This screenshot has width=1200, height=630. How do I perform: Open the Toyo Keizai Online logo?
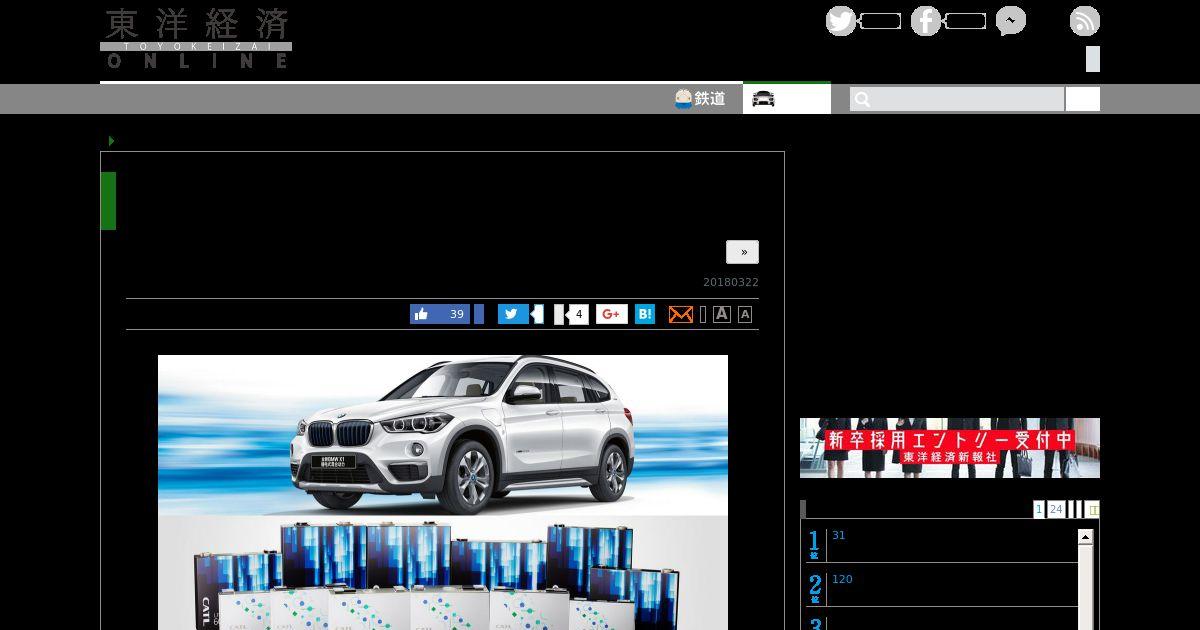(196, 38)
